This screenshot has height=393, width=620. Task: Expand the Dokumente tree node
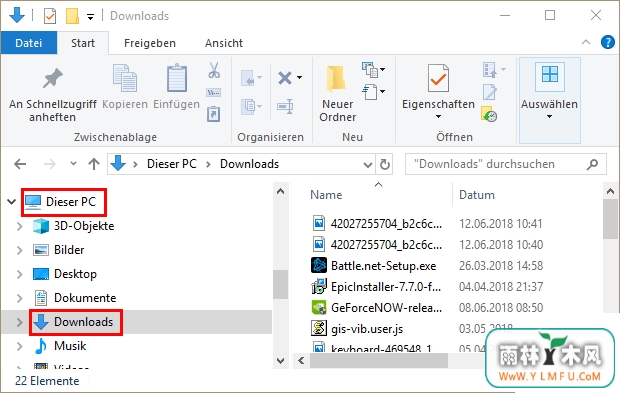coord(19,298)
